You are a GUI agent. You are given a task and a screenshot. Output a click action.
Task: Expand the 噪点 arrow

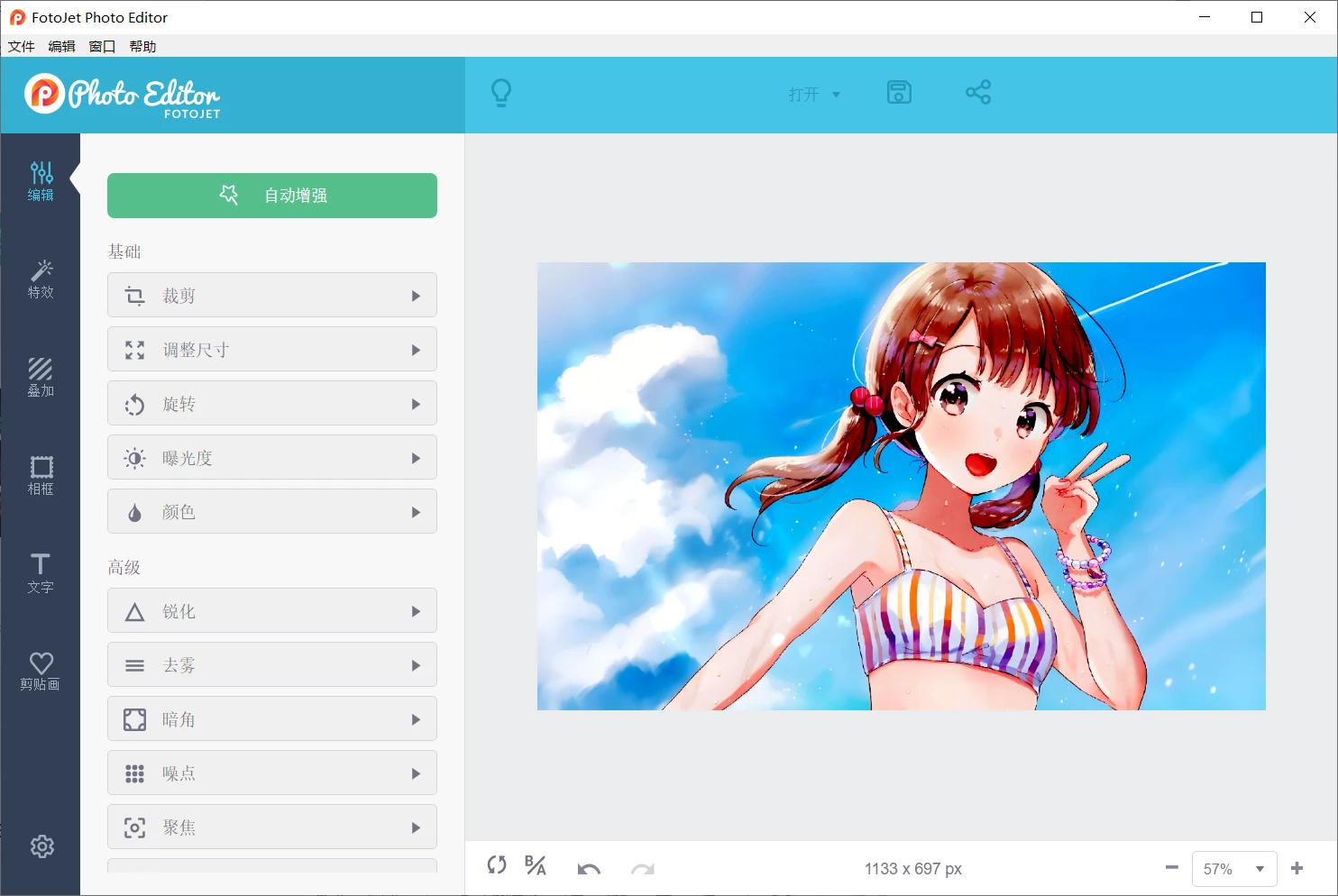point(416,773)
